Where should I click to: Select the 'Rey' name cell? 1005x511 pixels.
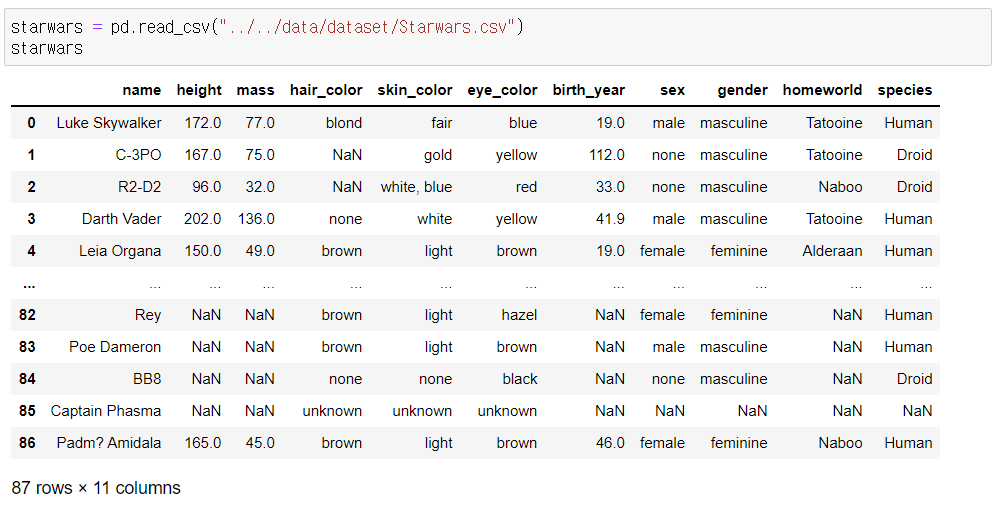point(148,315)
